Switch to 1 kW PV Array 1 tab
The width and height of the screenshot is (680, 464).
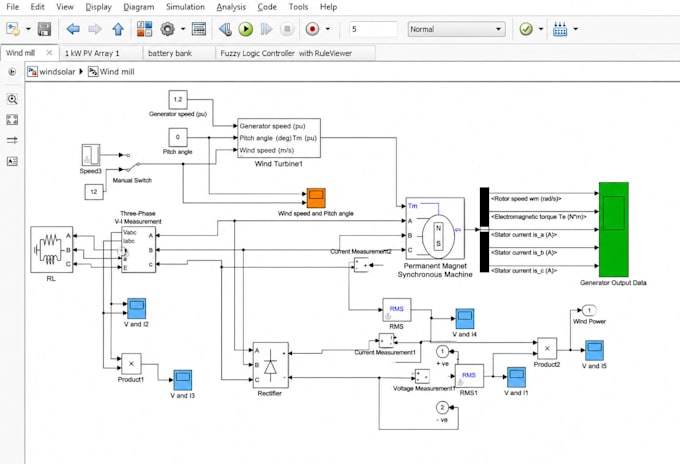tap(92, 53)
